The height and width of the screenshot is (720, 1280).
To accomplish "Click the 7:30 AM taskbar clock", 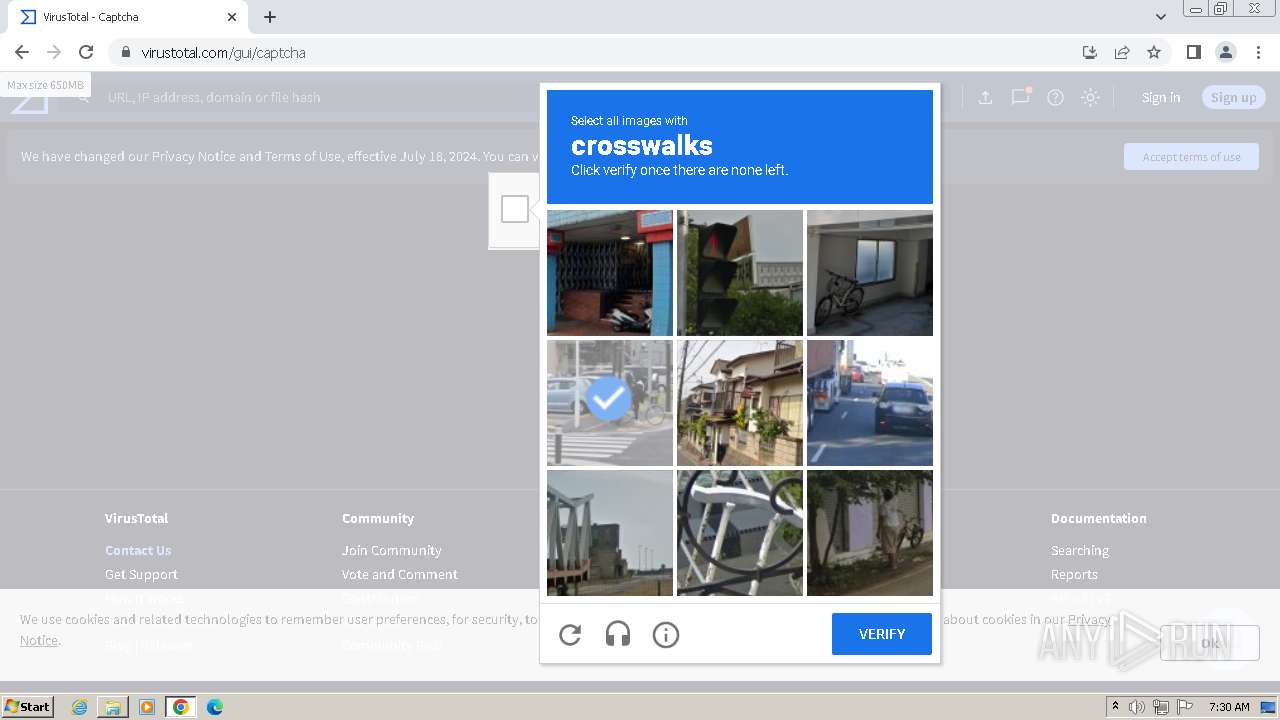I will point(1229,707).
